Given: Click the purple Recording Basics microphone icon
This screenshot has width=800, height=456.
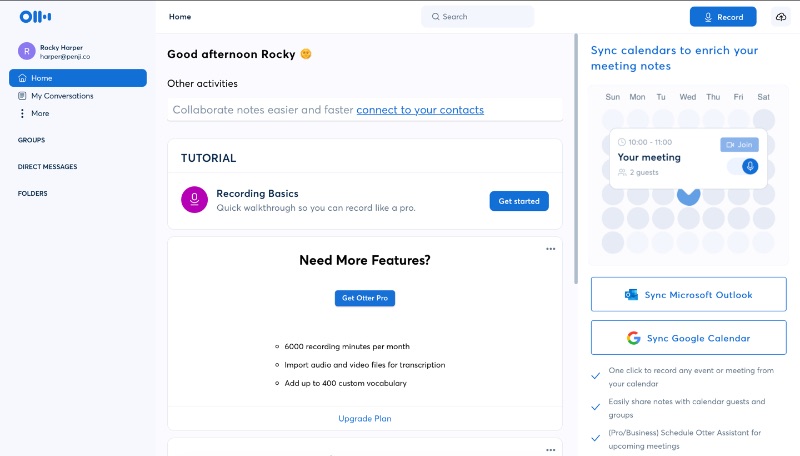Looking at the screenshot, I should click(194, 199).
